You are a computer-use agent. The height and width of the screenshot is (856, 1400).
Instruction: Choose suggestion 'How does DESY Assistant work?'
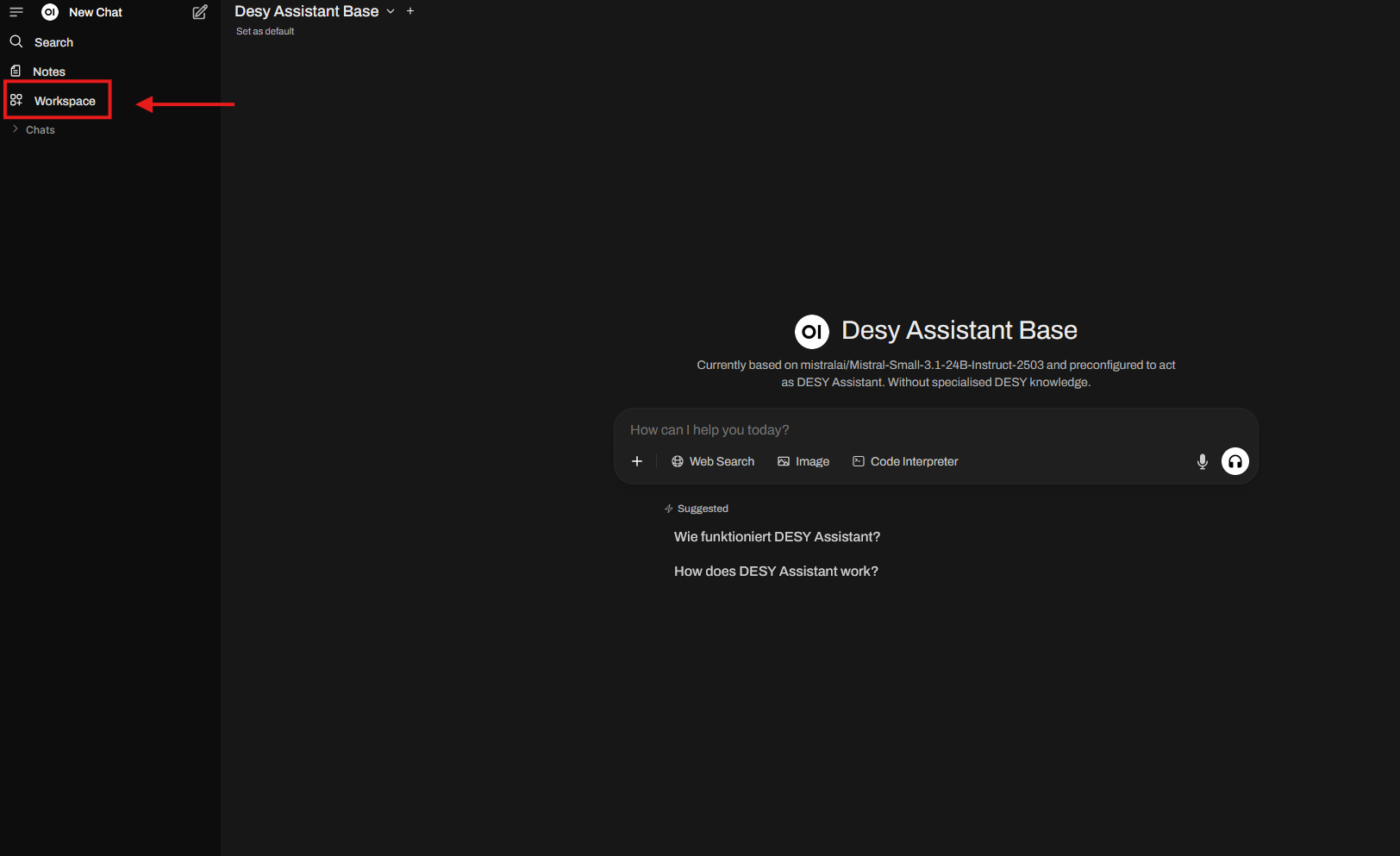pos(776,572)
